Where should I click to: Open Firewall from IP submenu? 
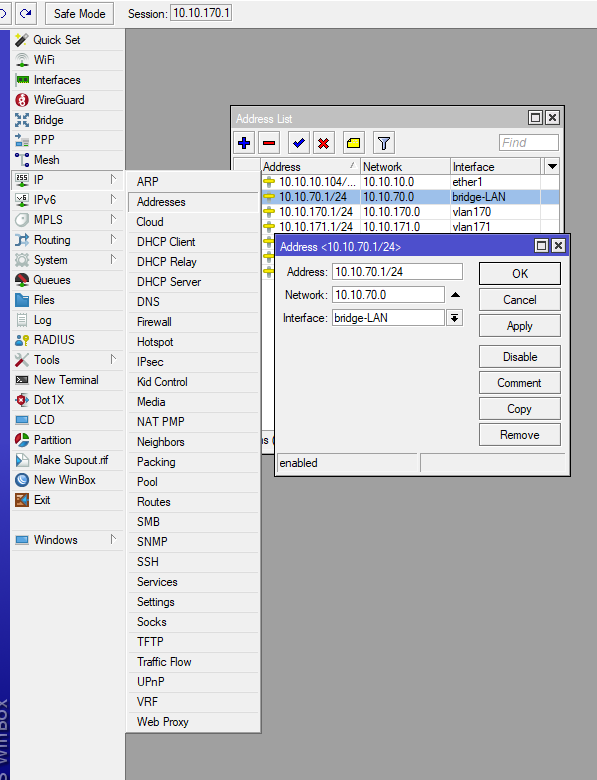(x=154, y=322)
